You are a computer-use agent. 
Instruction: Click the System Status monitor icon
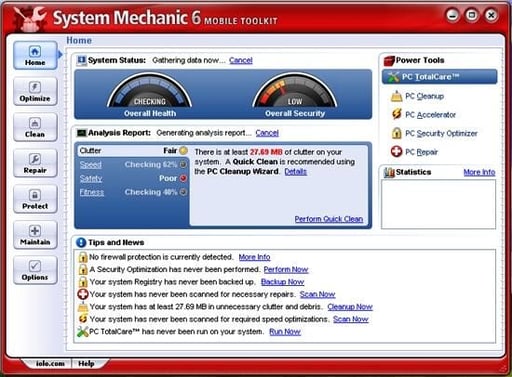[81, 60]
